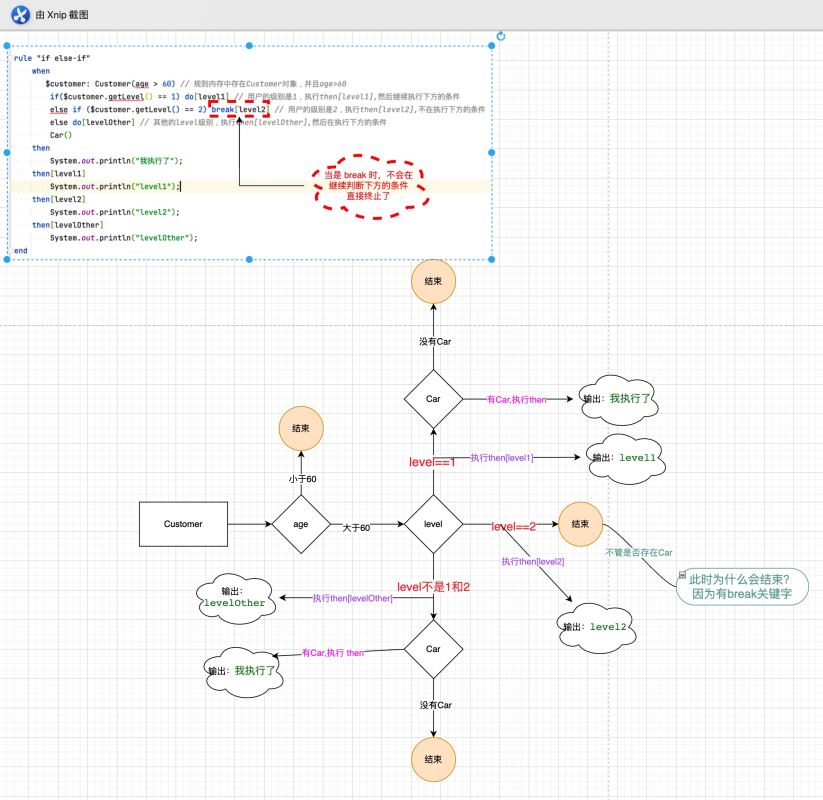Click the 执行then[levelOther] edge label

tap(353, 598)
